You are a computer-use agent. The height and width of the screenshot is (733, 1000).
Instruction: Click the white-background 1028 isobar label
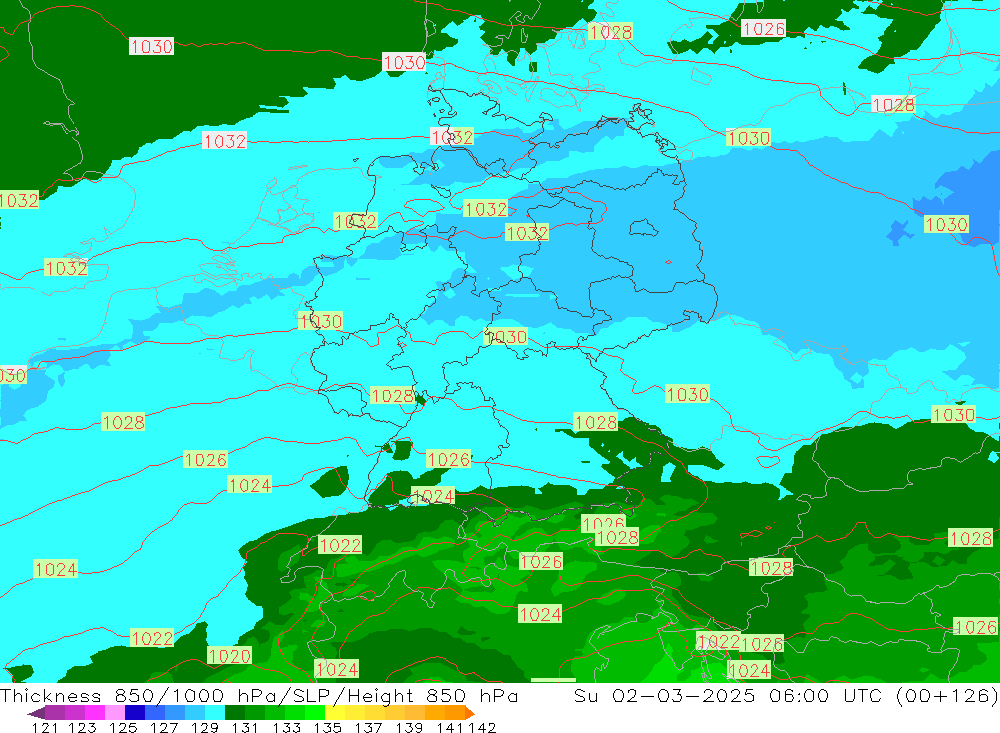pos(893,105)
